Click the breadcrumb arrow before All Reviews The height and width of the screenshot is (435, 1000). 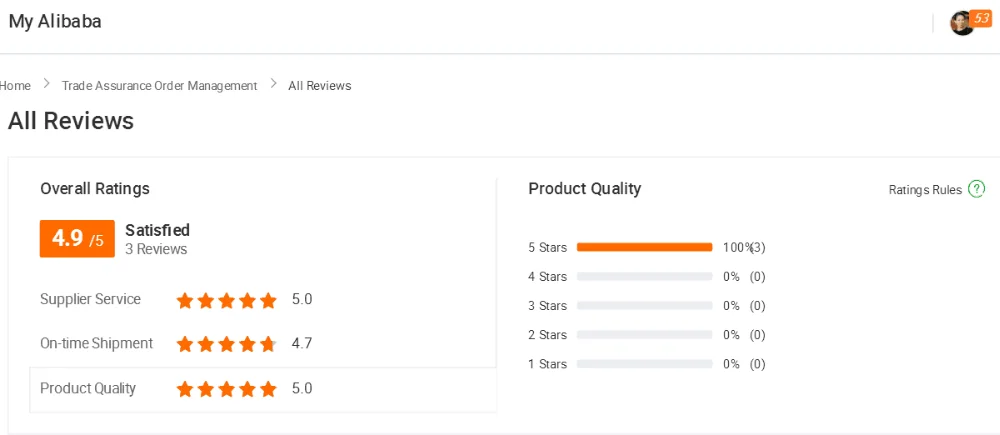[x=273, y=85]
